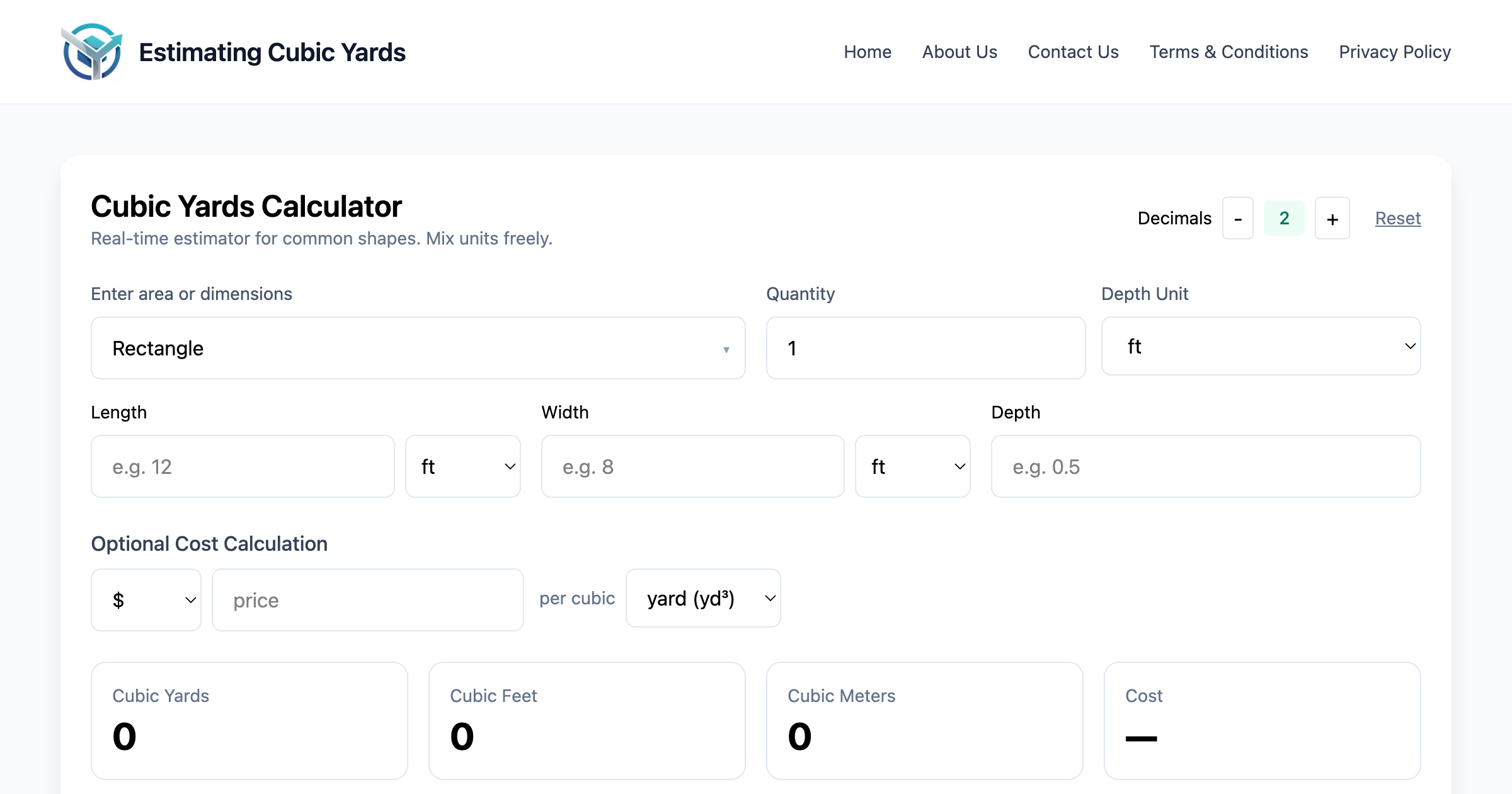The image size is (1512, 794).
Task: Click the Cubic Yards result card
Action: (x=249, y=721)
